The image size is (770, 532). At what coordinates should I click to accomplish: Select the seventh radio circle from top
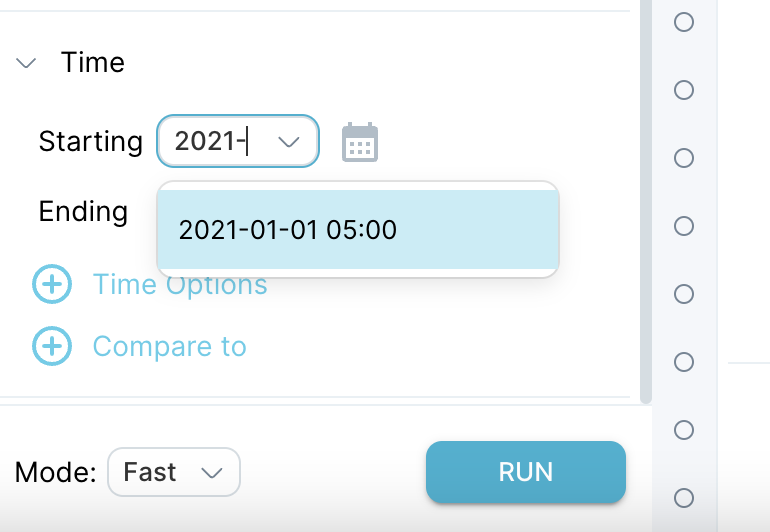pyautogui.click(x=684, y=430)
